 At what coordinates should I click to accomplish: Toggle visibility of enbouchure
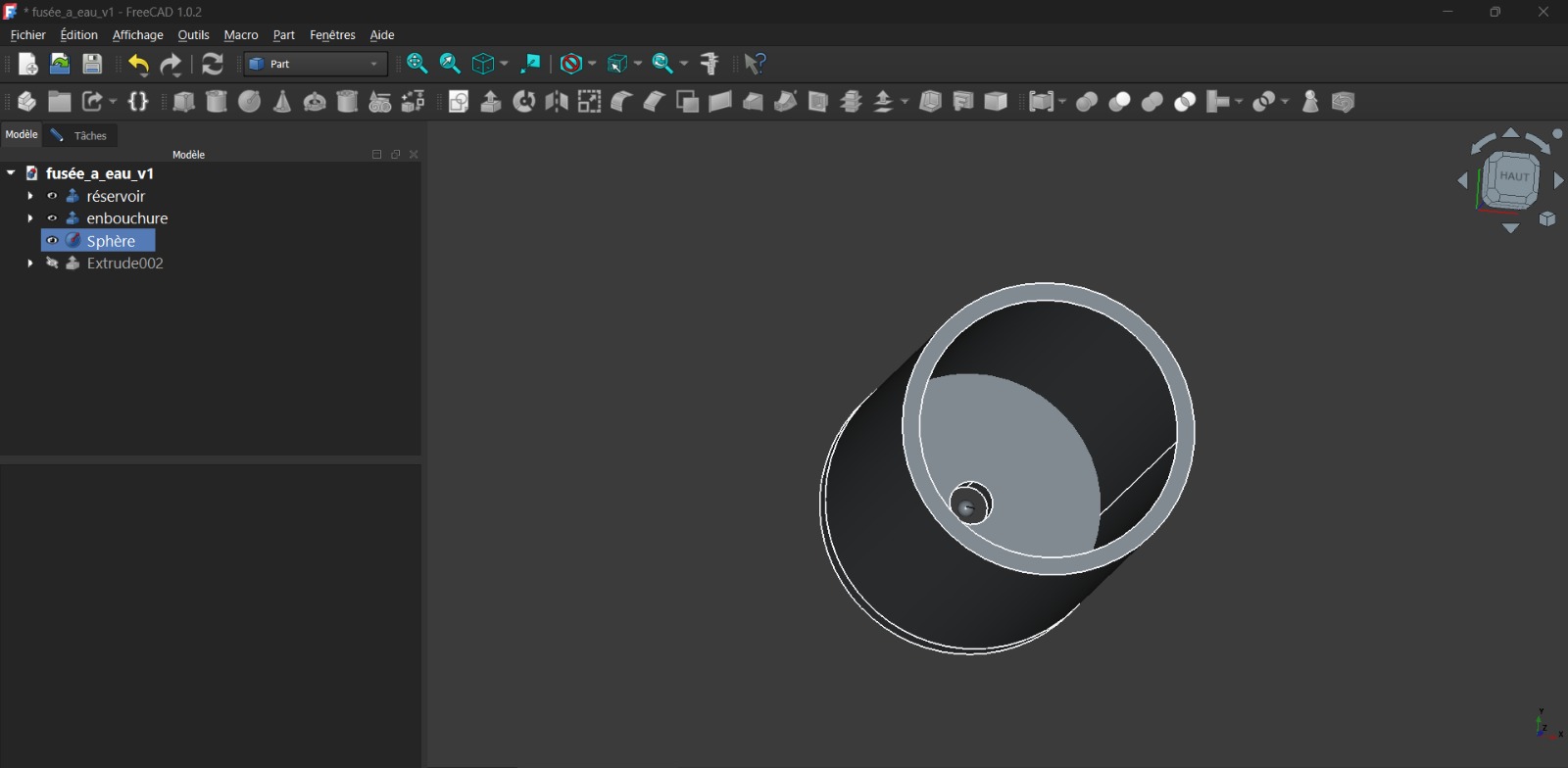[x=53, y=218]
